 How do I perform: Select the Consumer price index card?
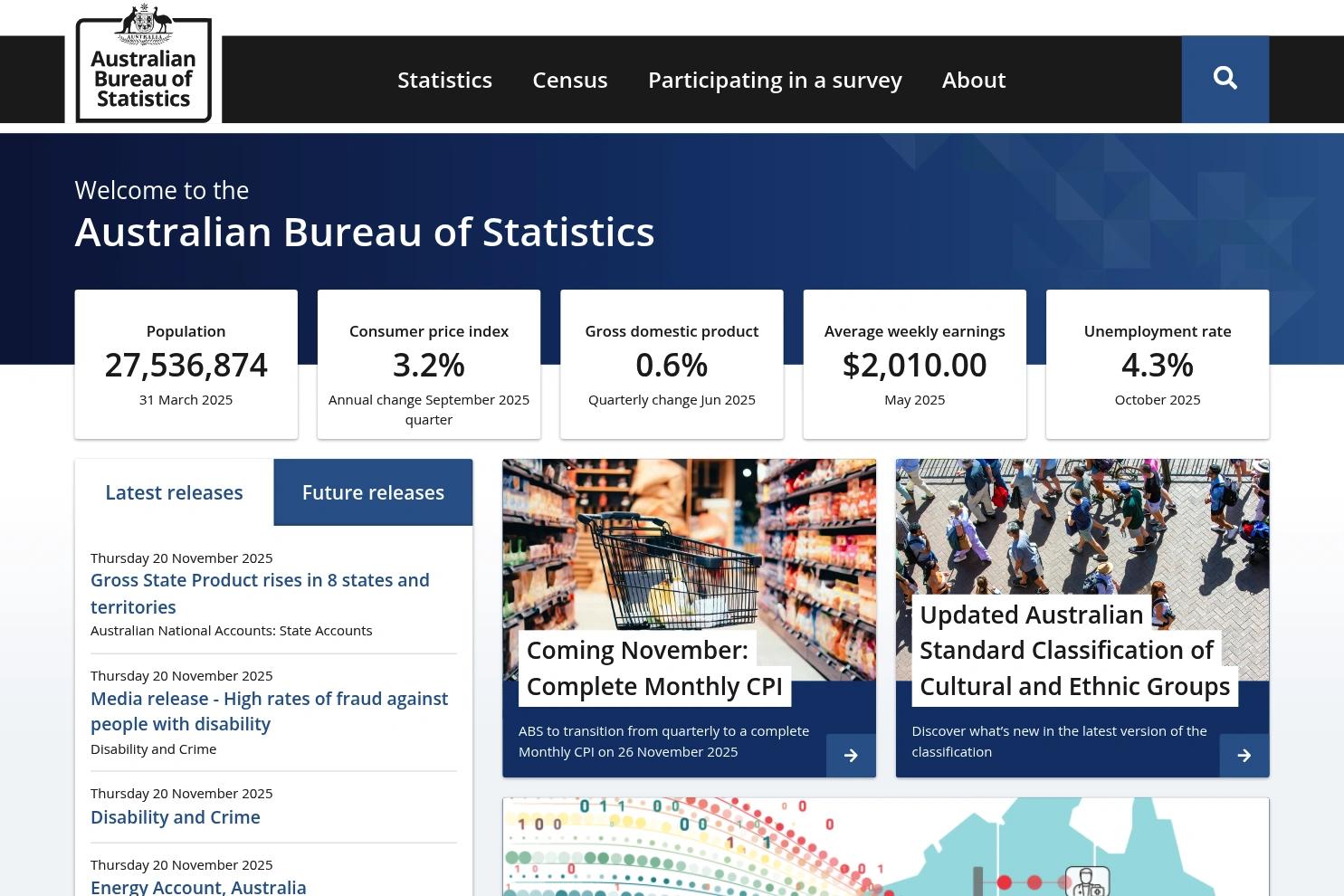[429, 364]
